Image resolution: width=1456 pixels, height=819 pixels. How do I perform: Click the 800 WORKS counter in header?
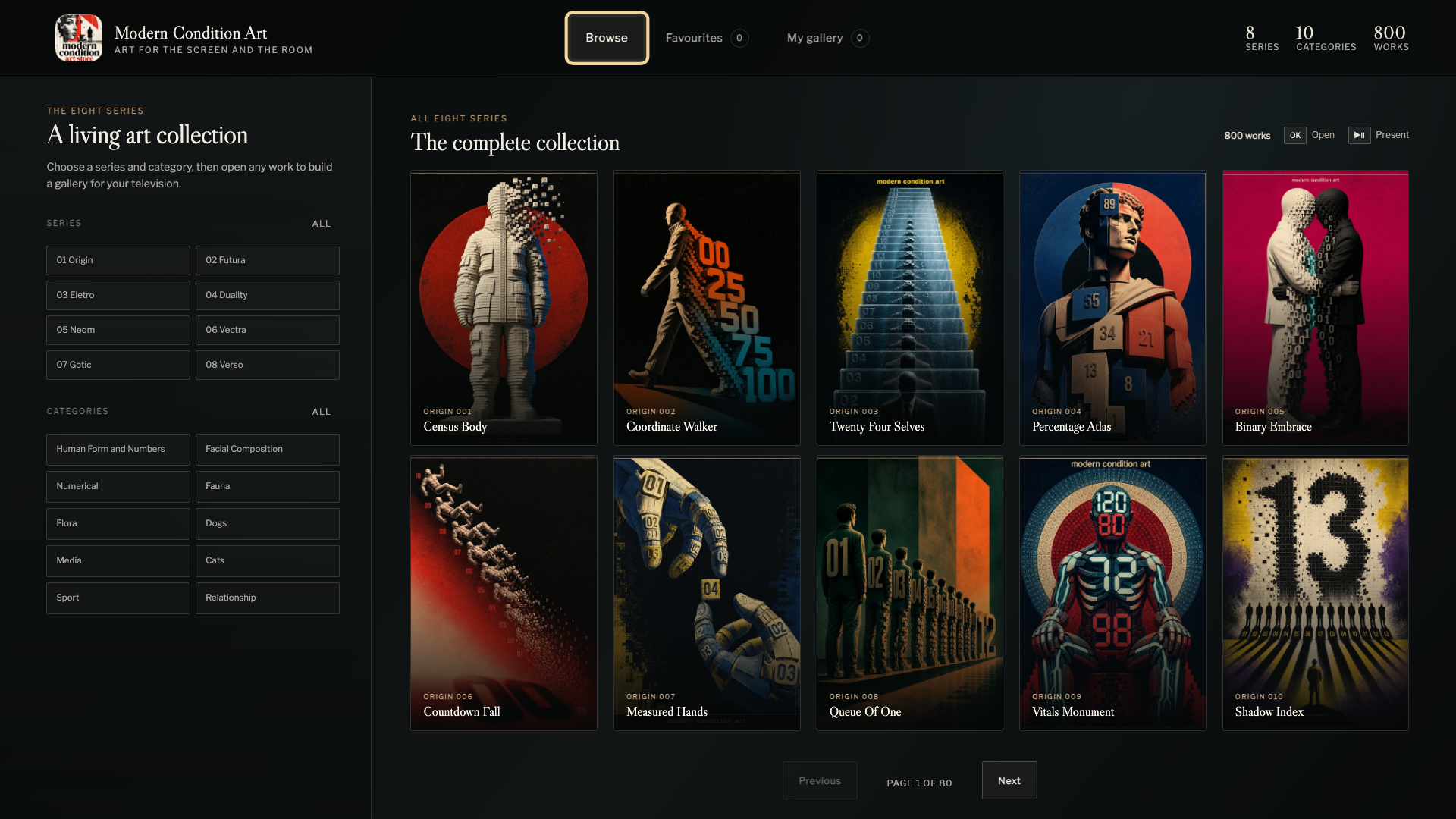(x=1391, y=38)
